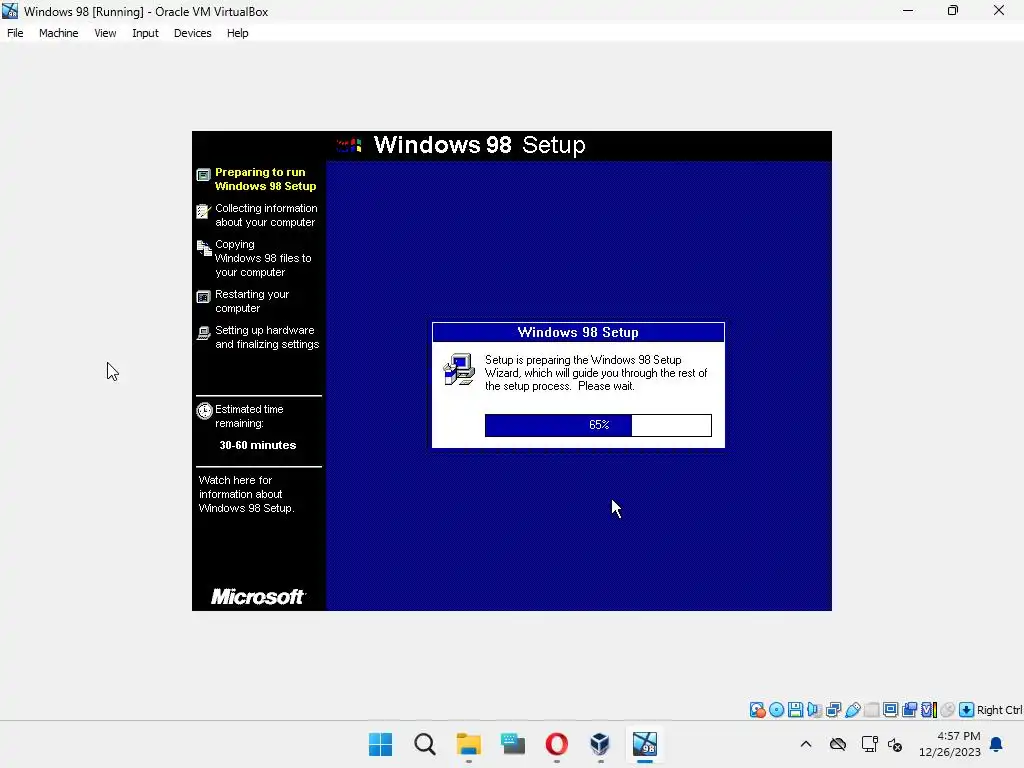1024x768 pixels.
Task: Click the cloud sync off tray icon
Action: (838, 744)
